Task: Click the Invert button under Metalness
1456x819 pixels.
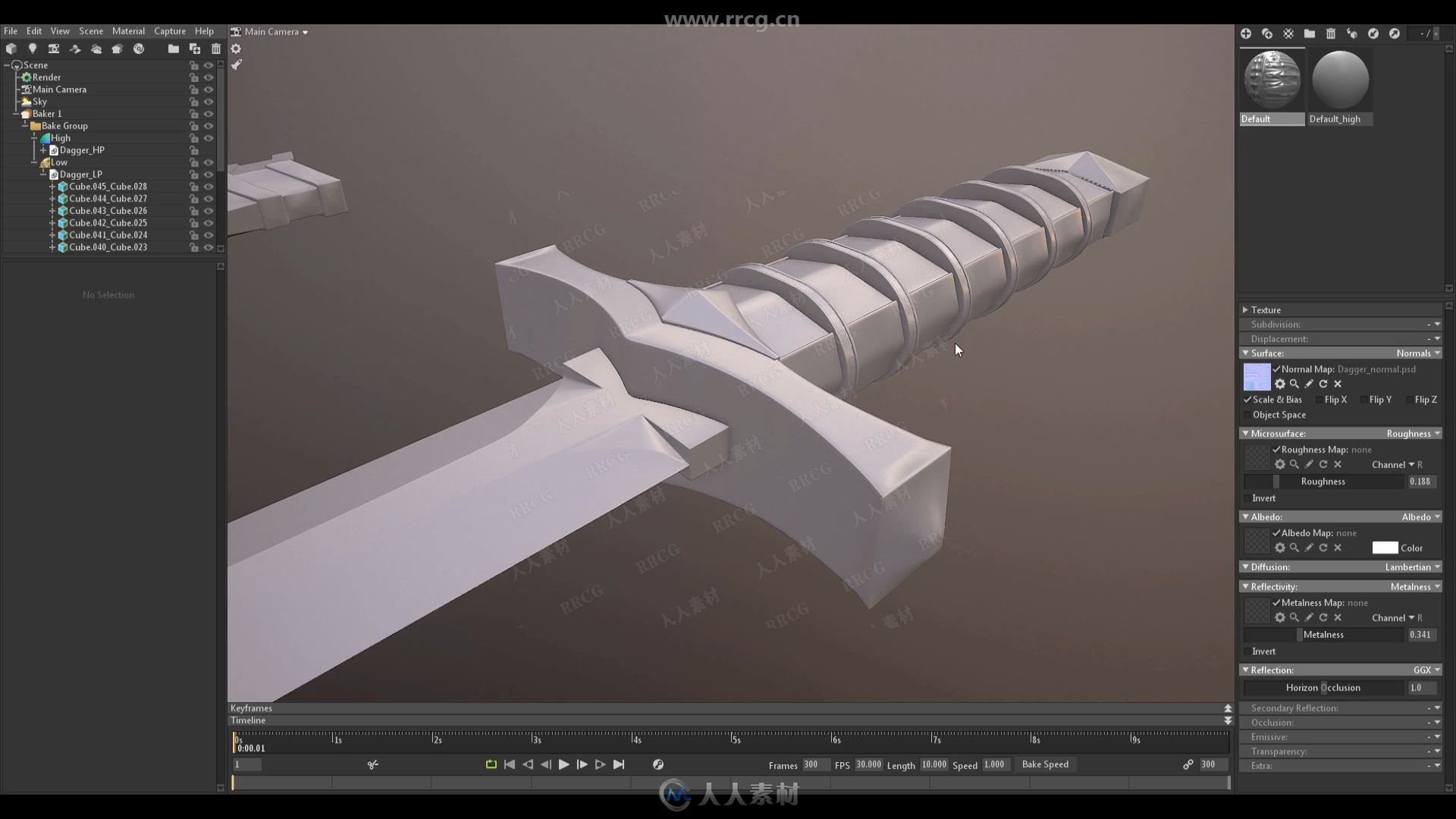Action: coord(1263,650)
